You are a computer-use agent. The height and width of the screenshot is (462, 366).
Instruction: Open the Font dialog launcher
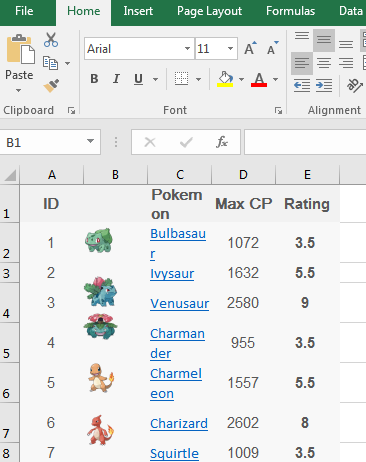coord(278,110)
